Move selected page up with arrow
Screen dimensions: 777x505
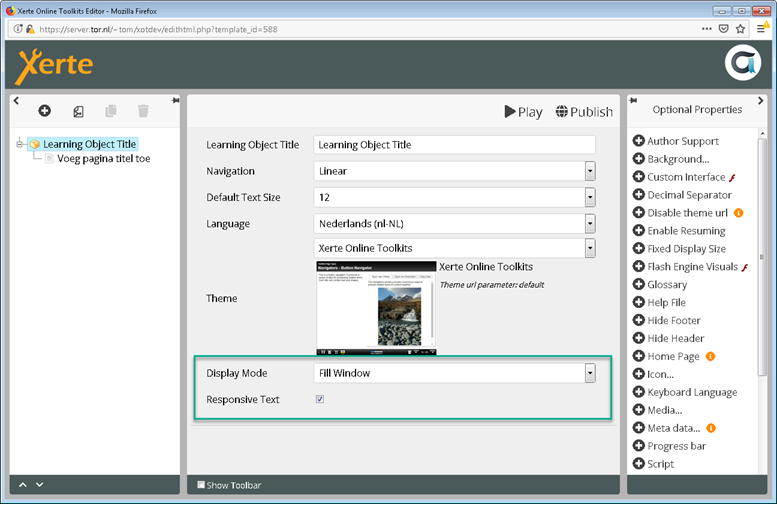pos(23,485)
